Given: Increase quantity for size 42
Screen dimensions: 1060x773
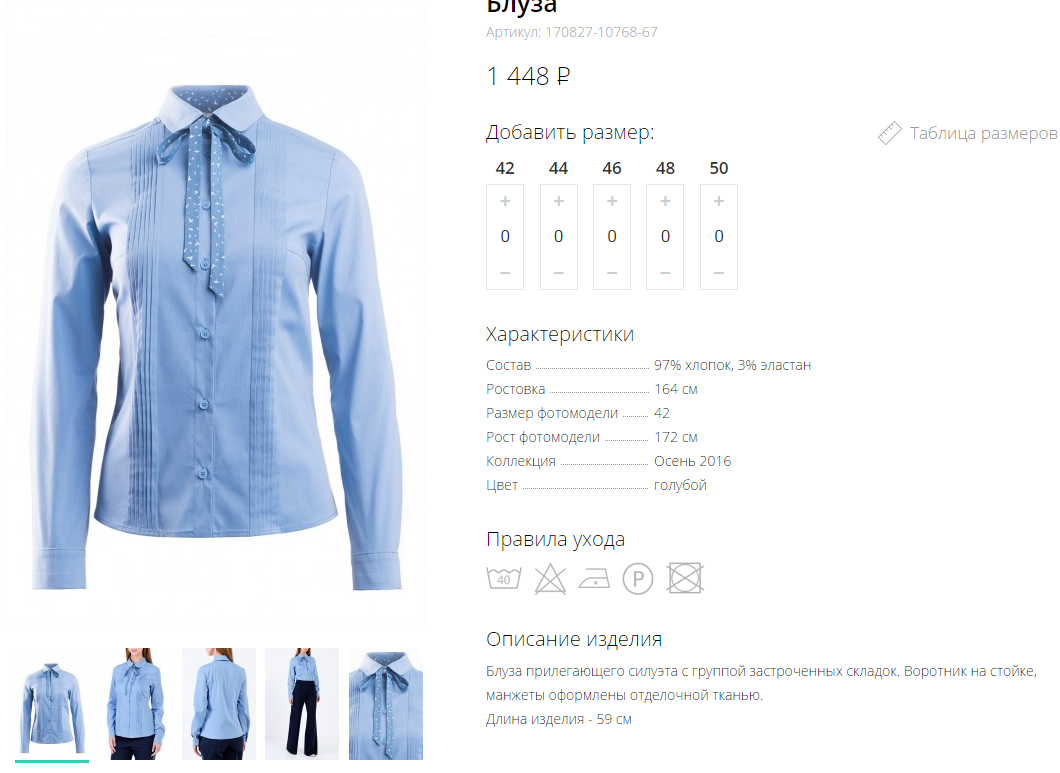Looking at the screenshot, I should point(505,201).
